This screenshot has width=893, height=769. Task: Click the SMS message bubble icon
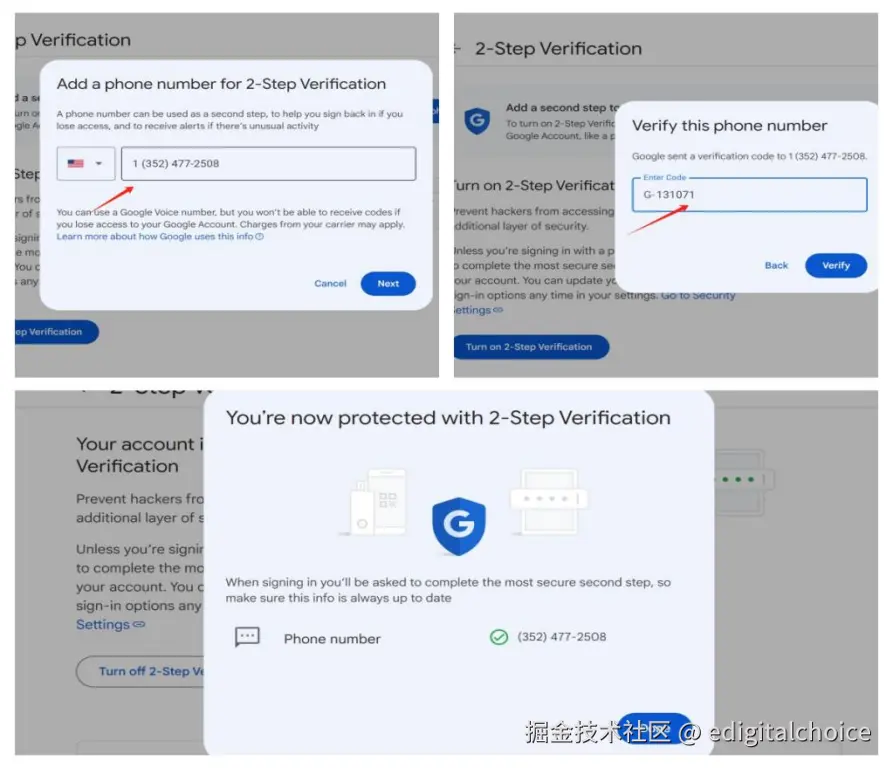tap(247, 637)
